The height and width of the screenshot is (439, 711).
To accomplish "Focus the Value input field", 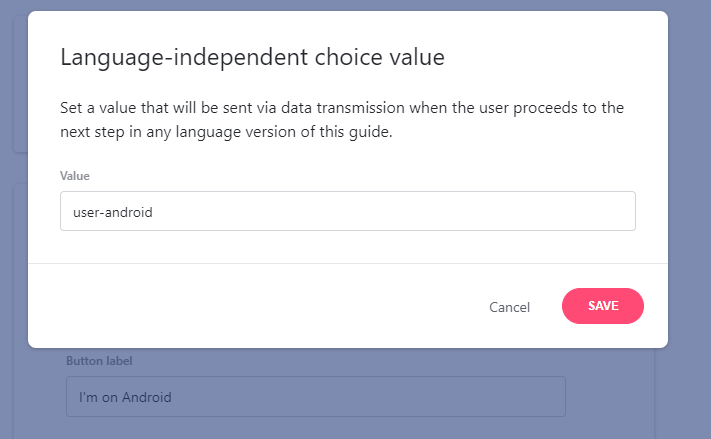I will [347, 211].
